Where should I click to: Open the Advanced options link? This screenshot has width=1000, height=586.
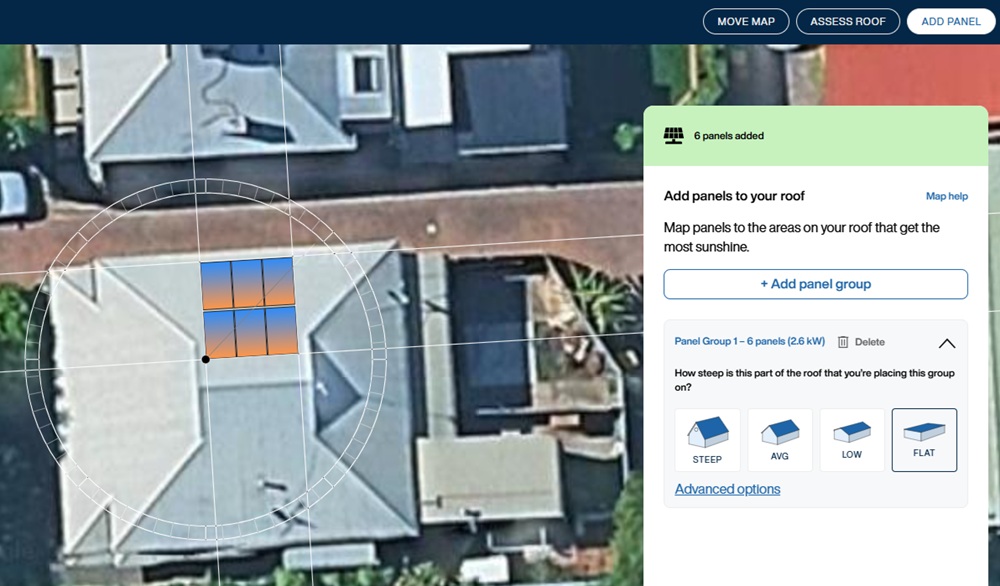(x=728, y=489)
